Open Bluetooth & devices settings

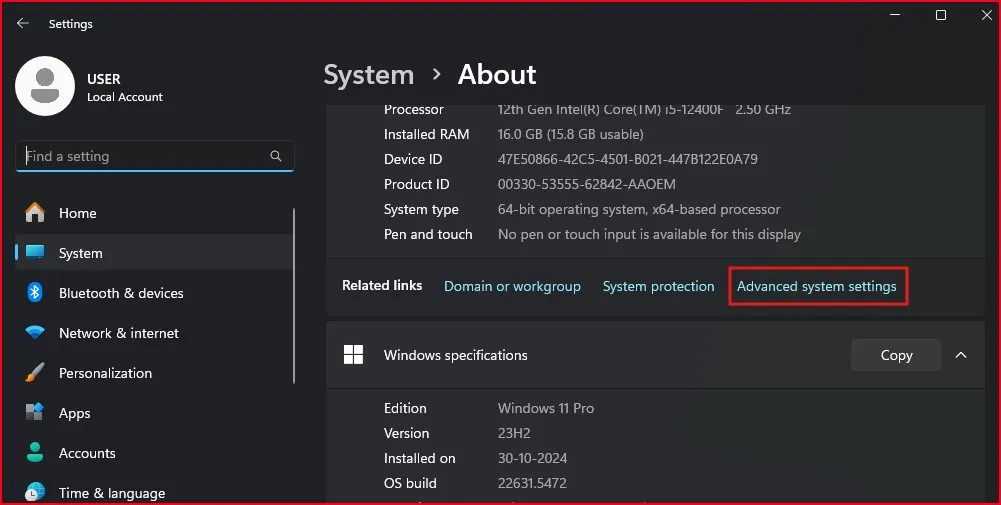pyautogui.click(x=153, y=293)
